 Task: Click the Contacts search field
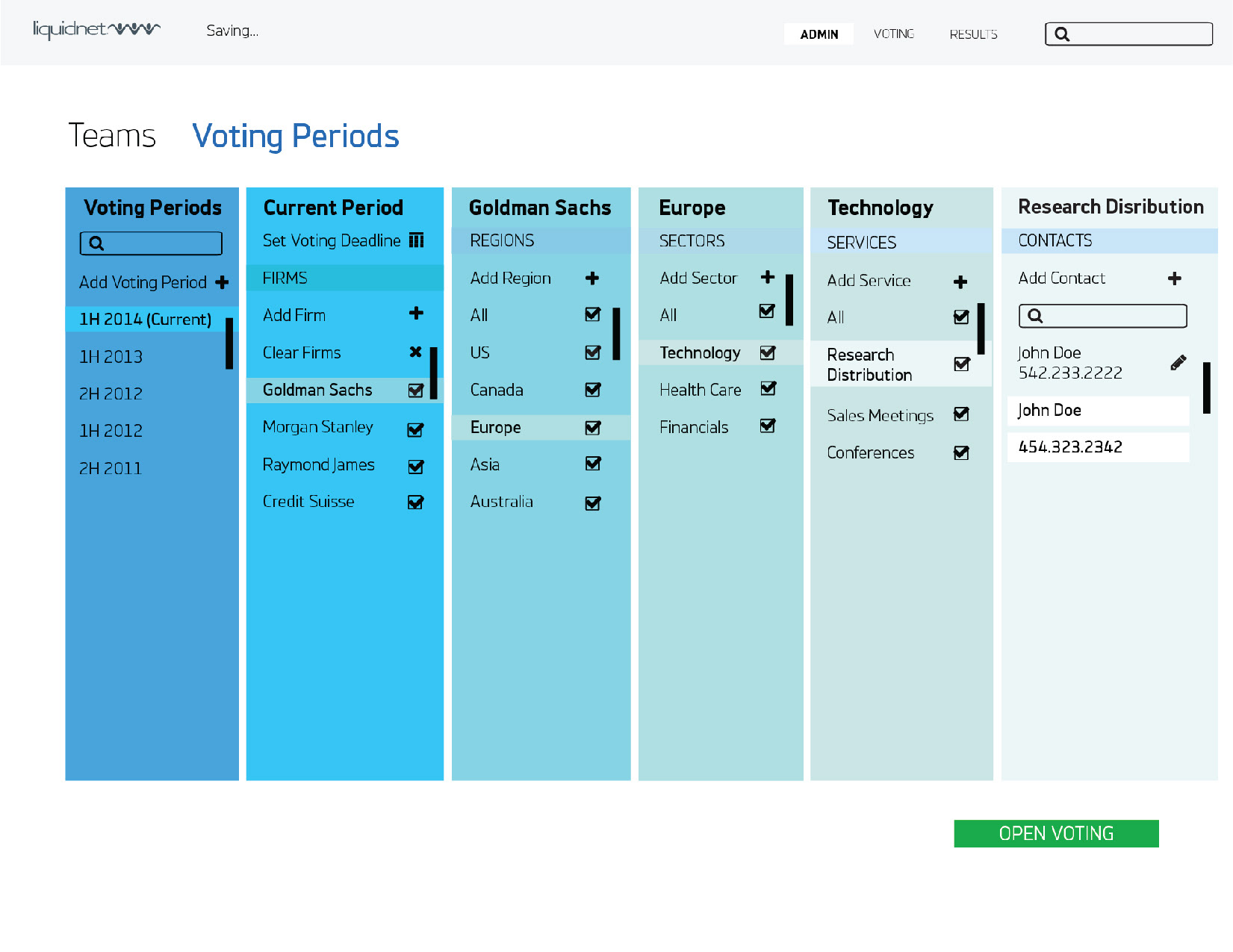click(1102, 316)
